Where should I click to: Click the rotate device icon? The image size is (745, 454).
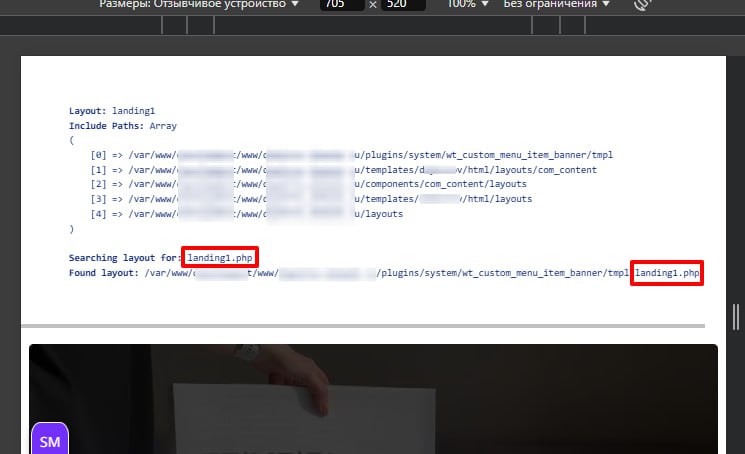point(642,4)
